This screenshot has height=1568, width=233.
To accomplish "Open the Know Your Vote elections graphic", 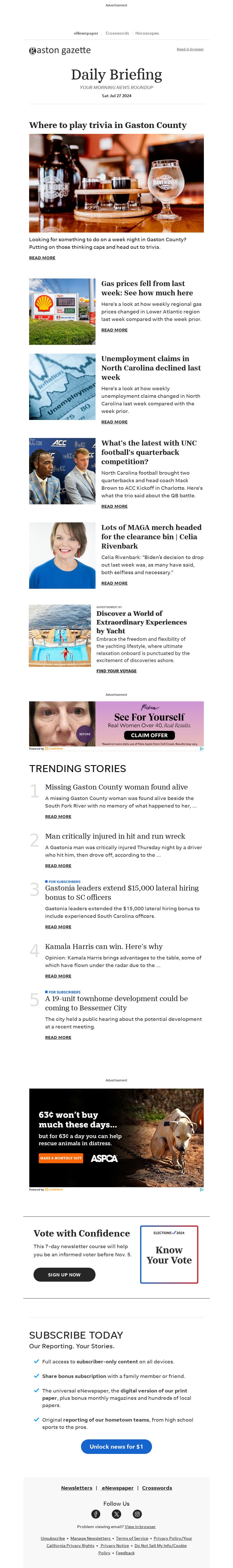I will pyautogui.click(x=169, y=1254).
